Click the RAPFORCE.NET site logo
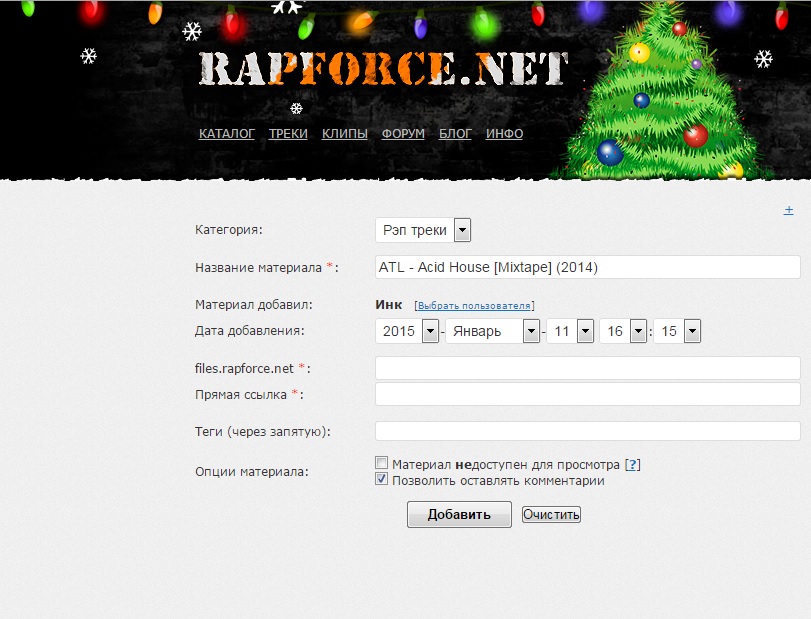The width and height of the screenshot is (811, 619). pos(383,68)
